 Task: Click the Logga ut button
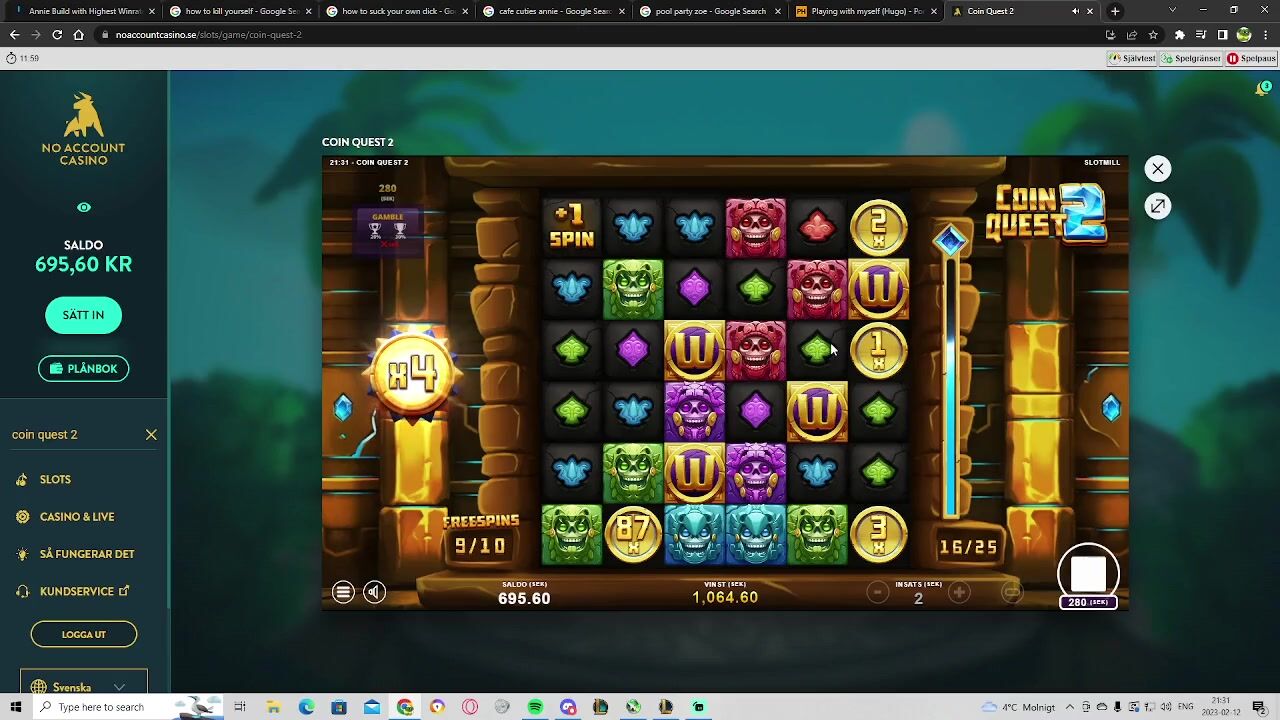click(84, 634)
